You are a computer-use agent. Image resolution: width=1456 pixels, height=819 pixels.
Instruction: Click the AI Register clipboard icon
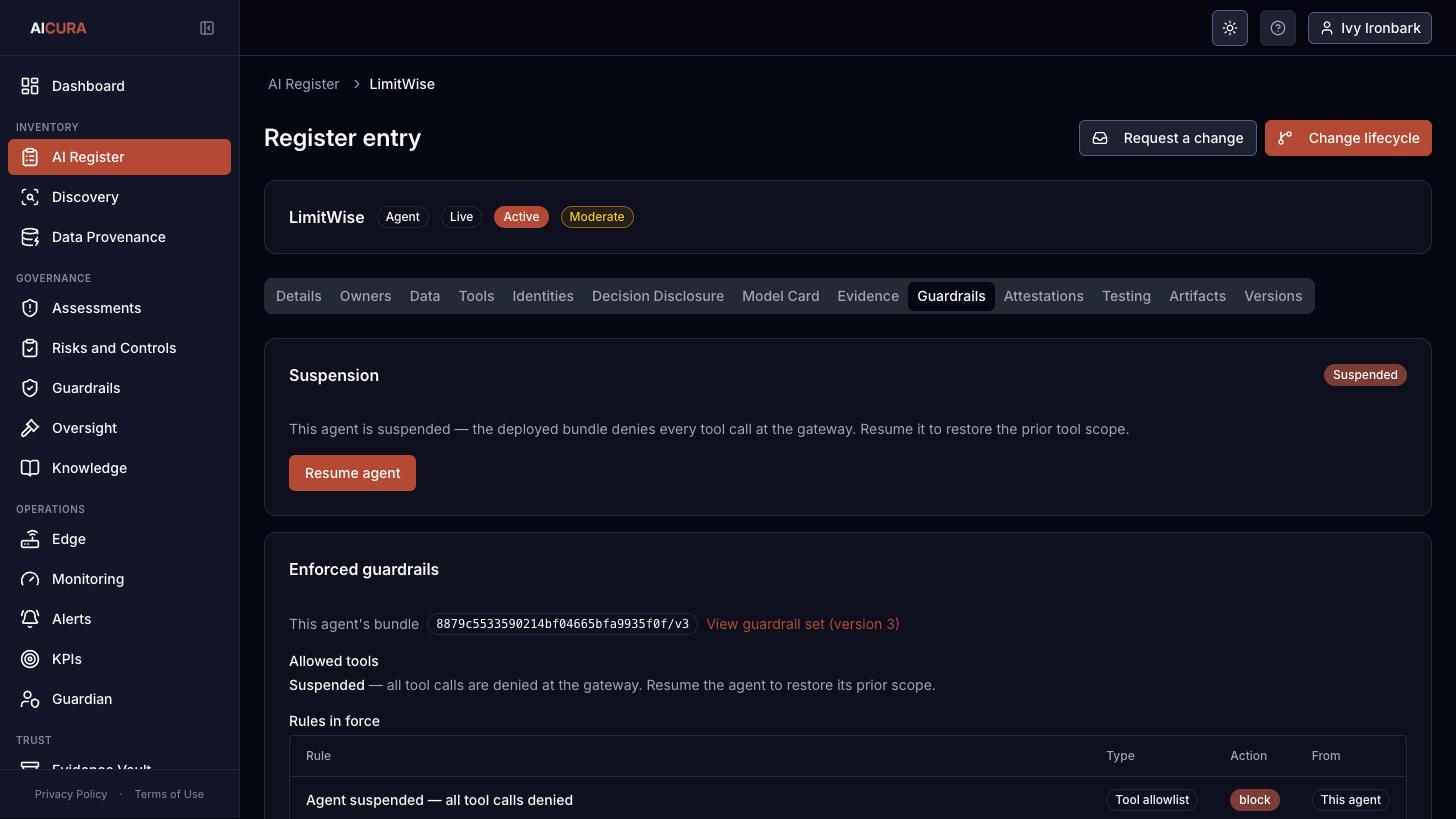pyautogui.click(x=30, y=157)
